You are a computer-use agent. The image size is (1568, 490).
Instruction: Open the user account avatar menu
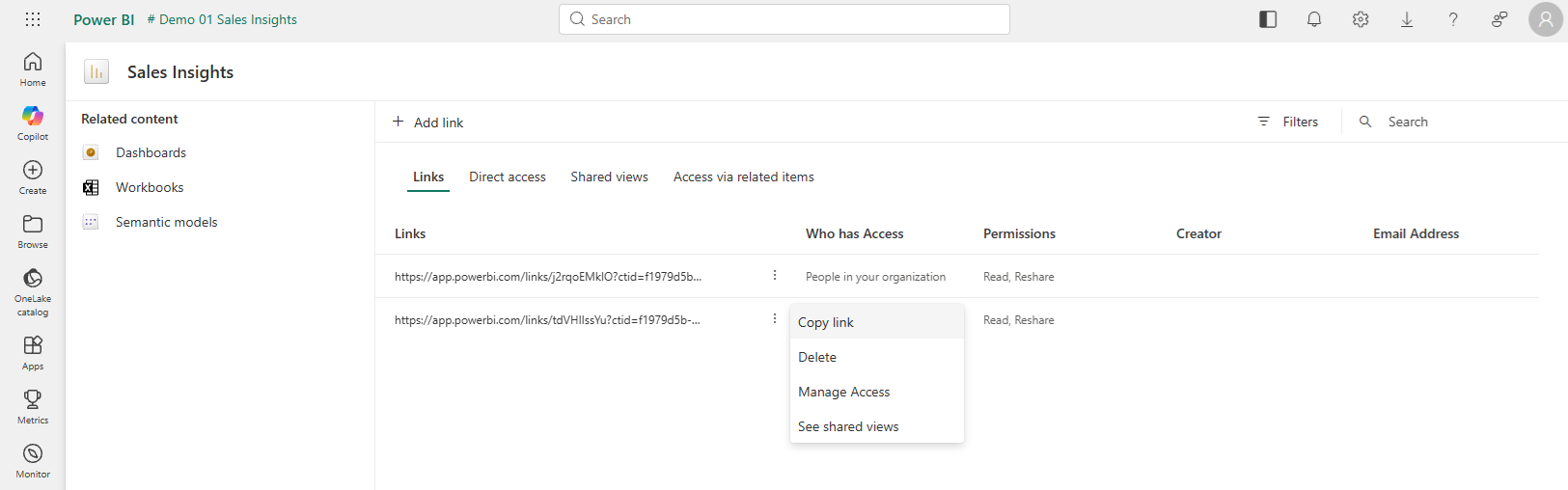tap(1545, 19)
